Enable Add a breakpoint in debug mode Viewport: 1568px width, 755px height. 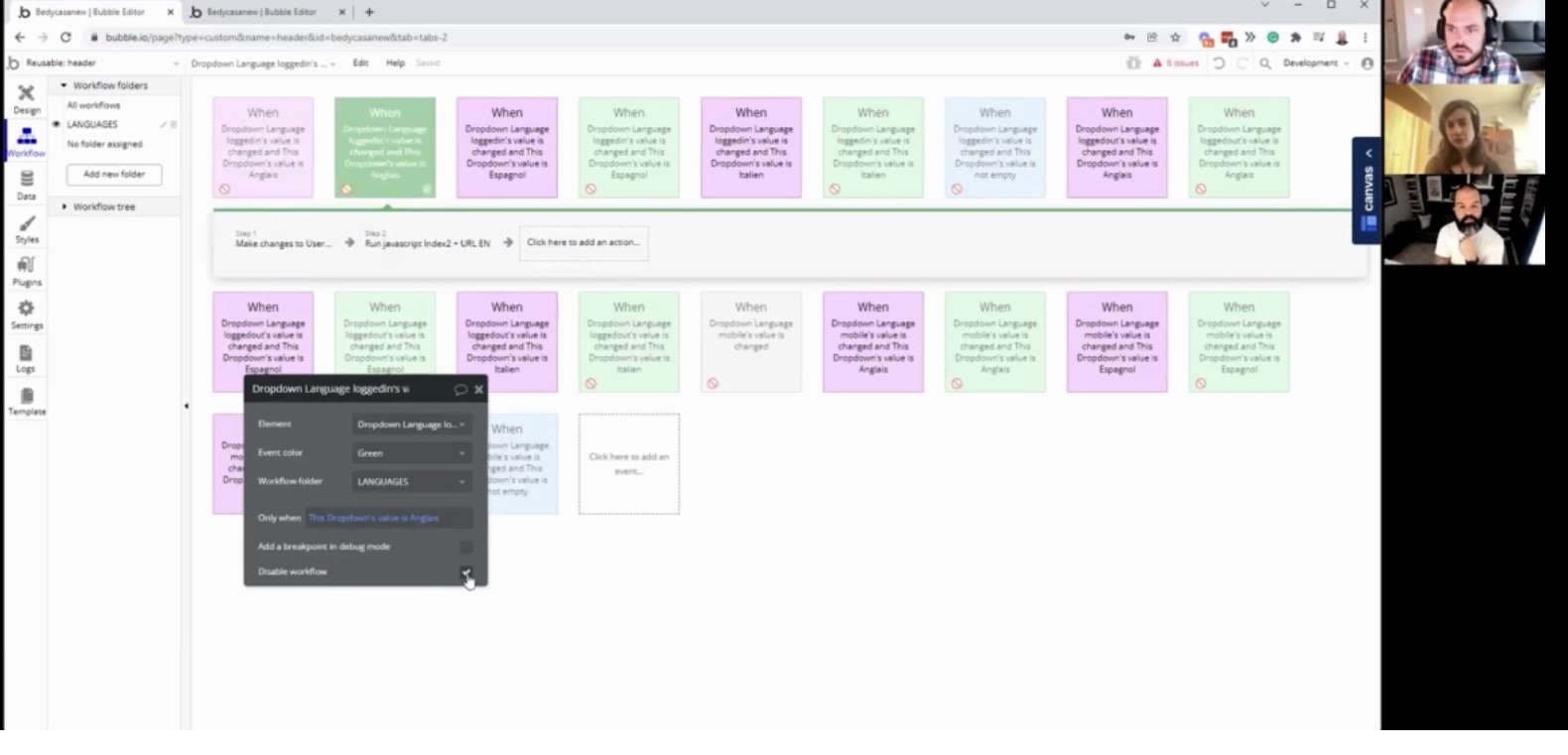(465, 547)
